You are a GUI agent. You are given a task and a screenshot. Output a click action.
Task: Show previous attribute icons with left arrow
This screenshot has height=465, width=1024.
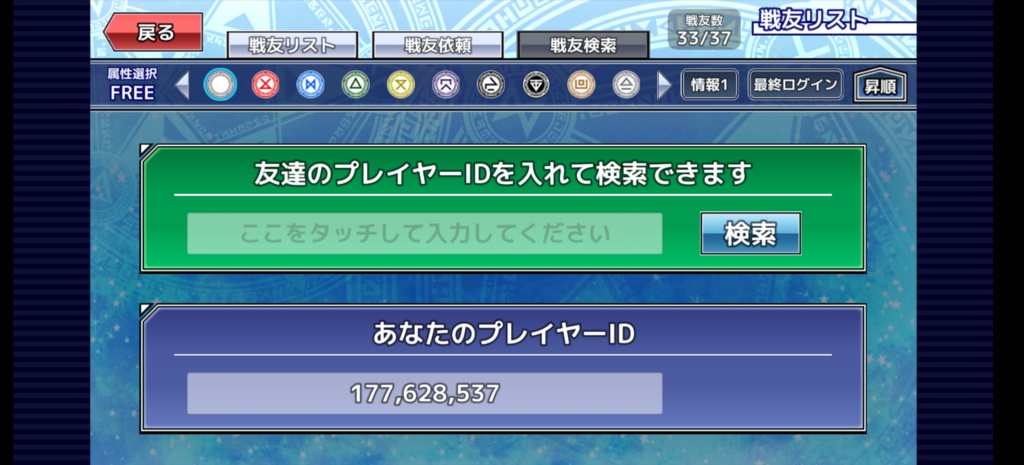pos(183,86)
